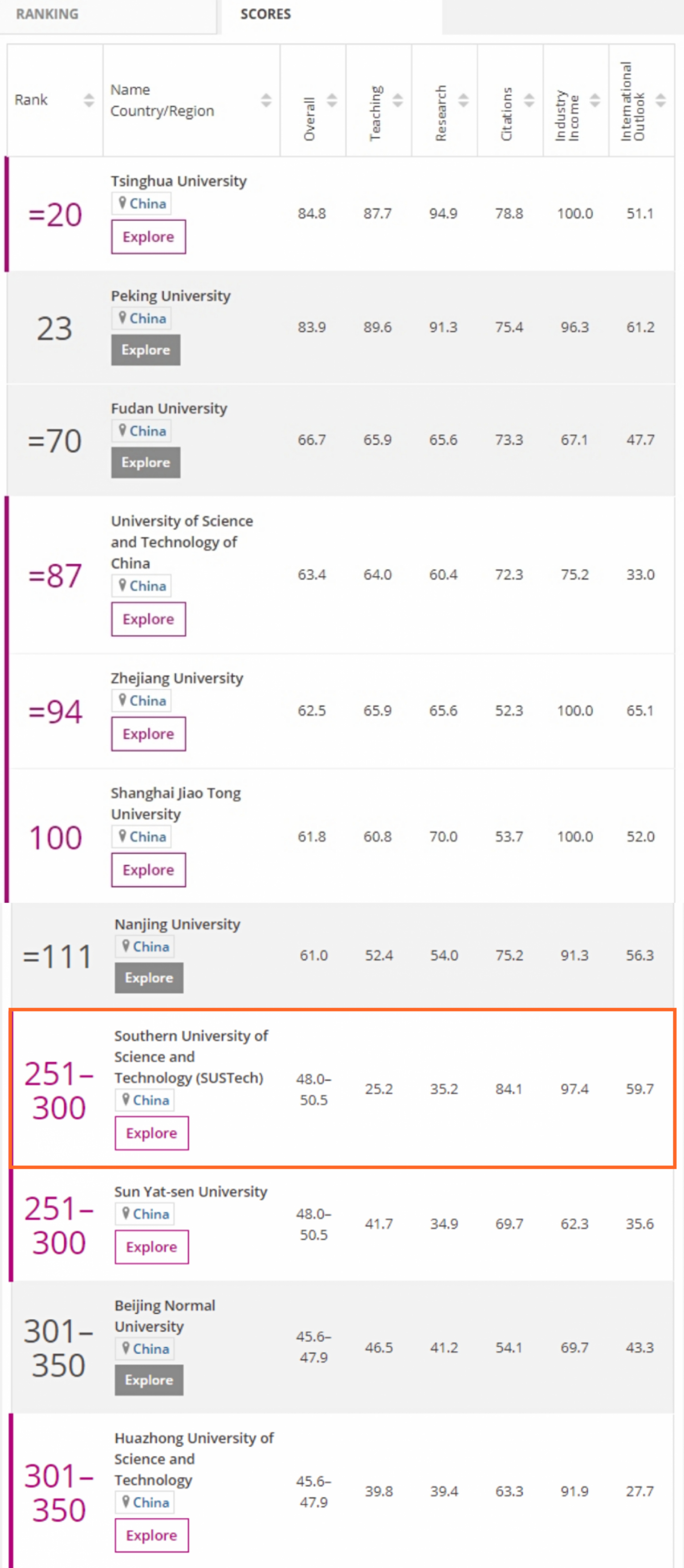The height and width of the screenshot is (1568, 684).
Task: Sort by Teaching score arrows
Action: [397, 101]
